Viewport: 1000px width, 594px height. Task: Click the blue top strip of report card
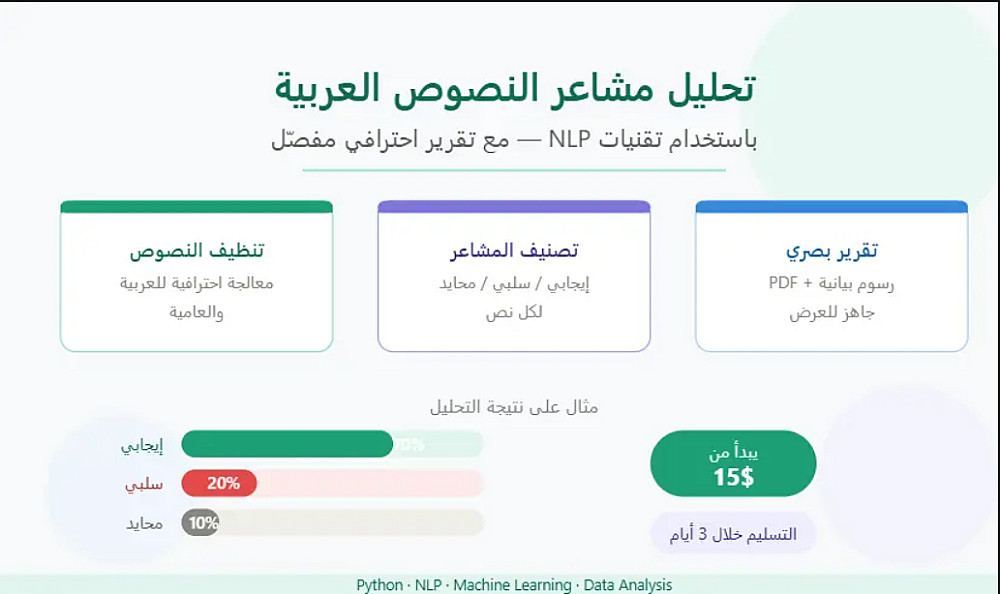[x=832, y=207]
